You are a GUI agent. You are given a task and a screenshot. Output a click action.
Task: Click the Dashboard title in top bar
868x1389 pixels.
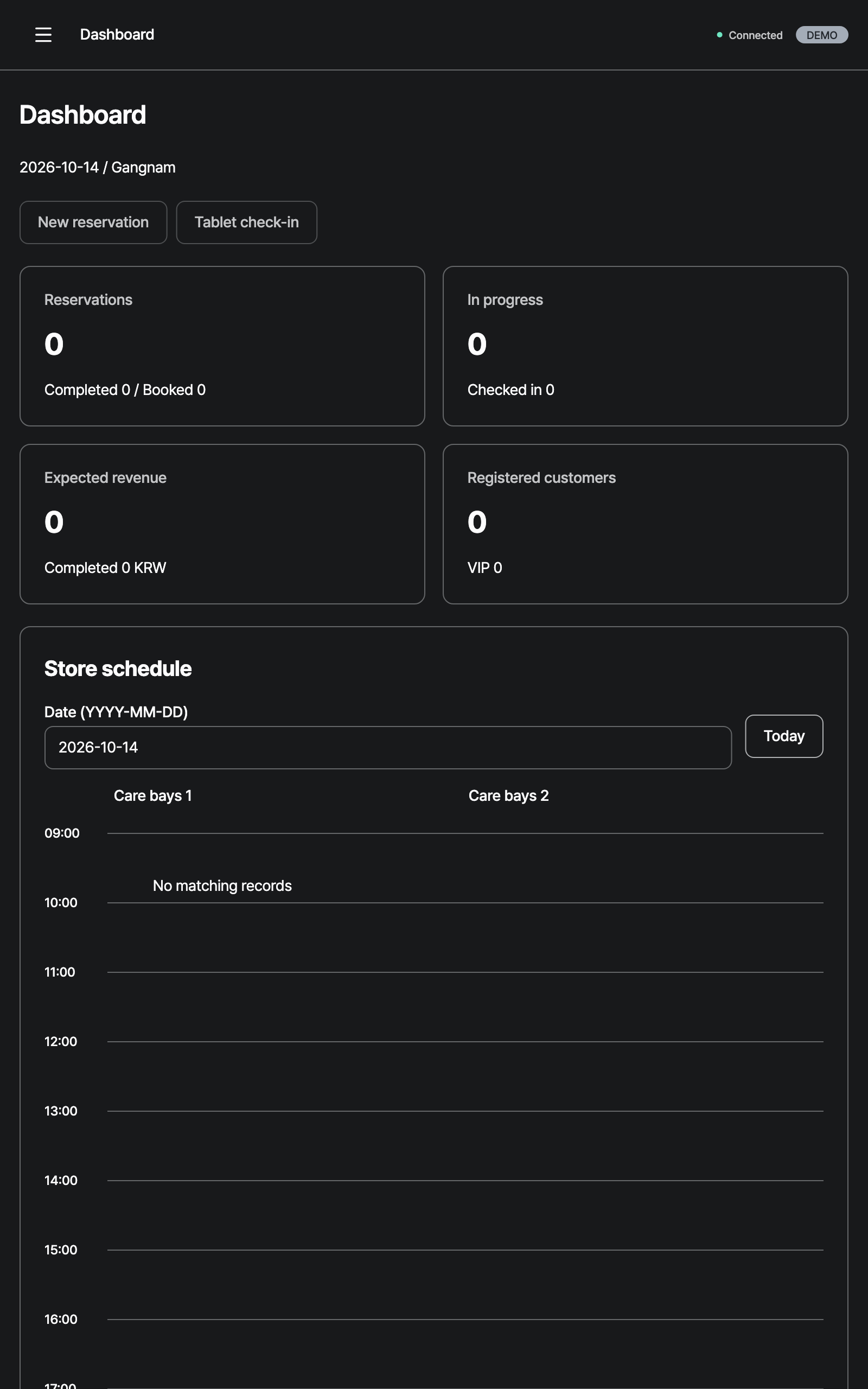(x=117, y=34)
